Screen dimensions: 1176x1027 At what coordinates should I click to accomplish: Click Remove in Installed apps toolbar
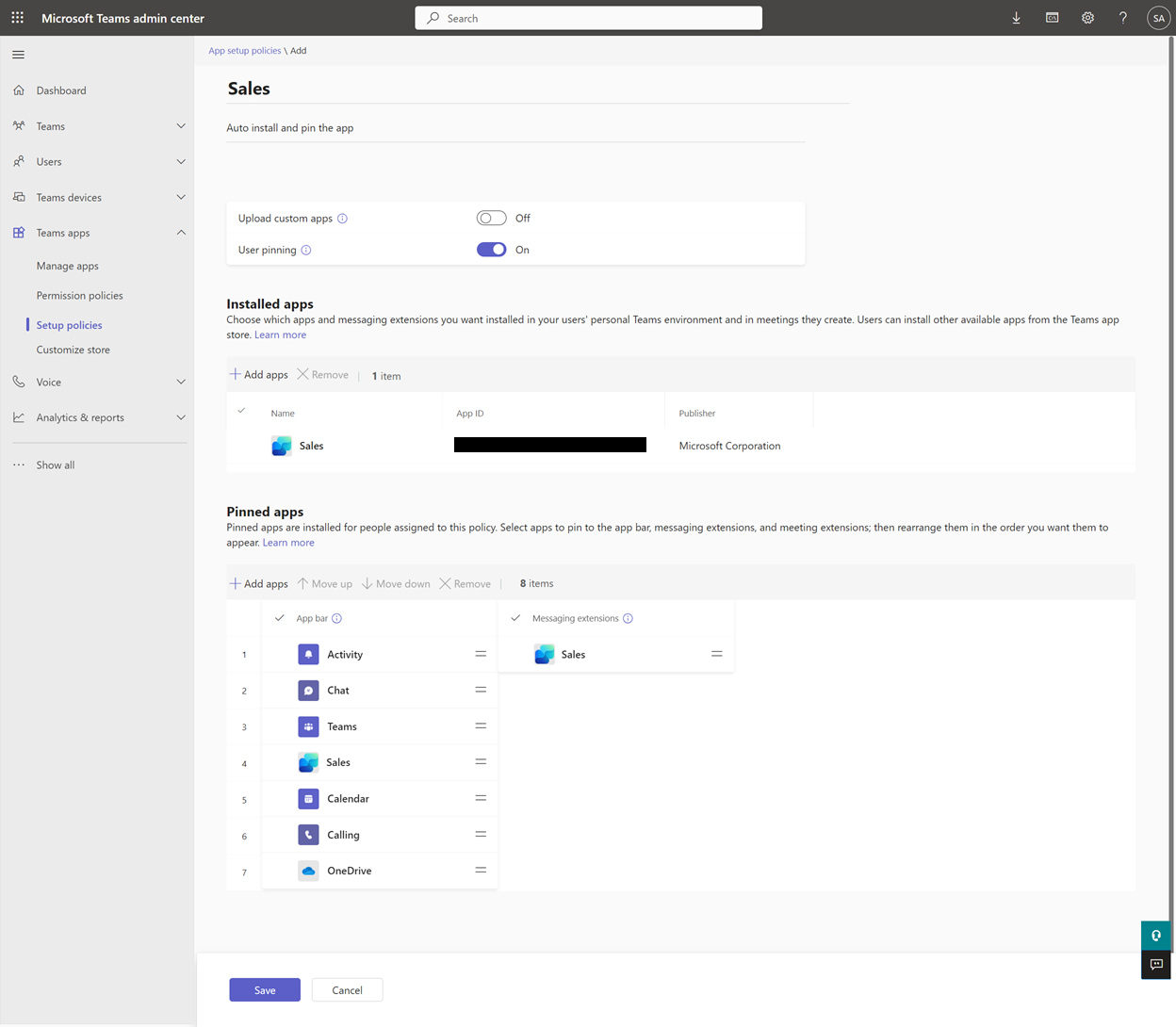coord(322,375)
